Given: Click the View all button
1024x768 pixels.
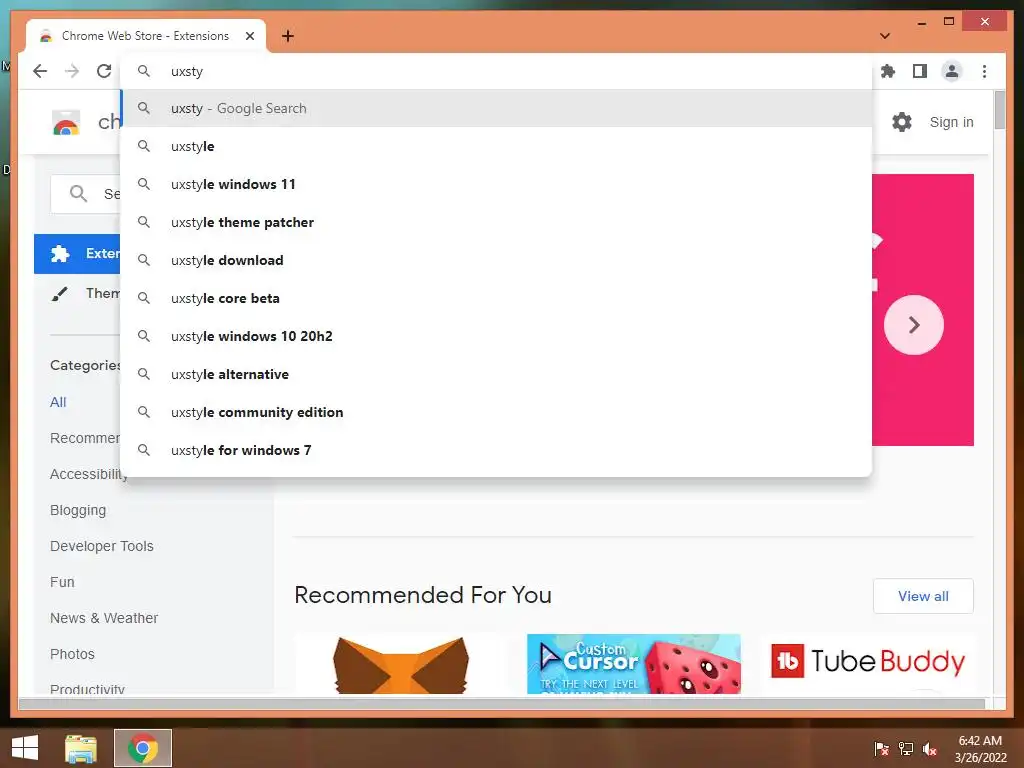Looking at the screenshot, I should (923, 596).
